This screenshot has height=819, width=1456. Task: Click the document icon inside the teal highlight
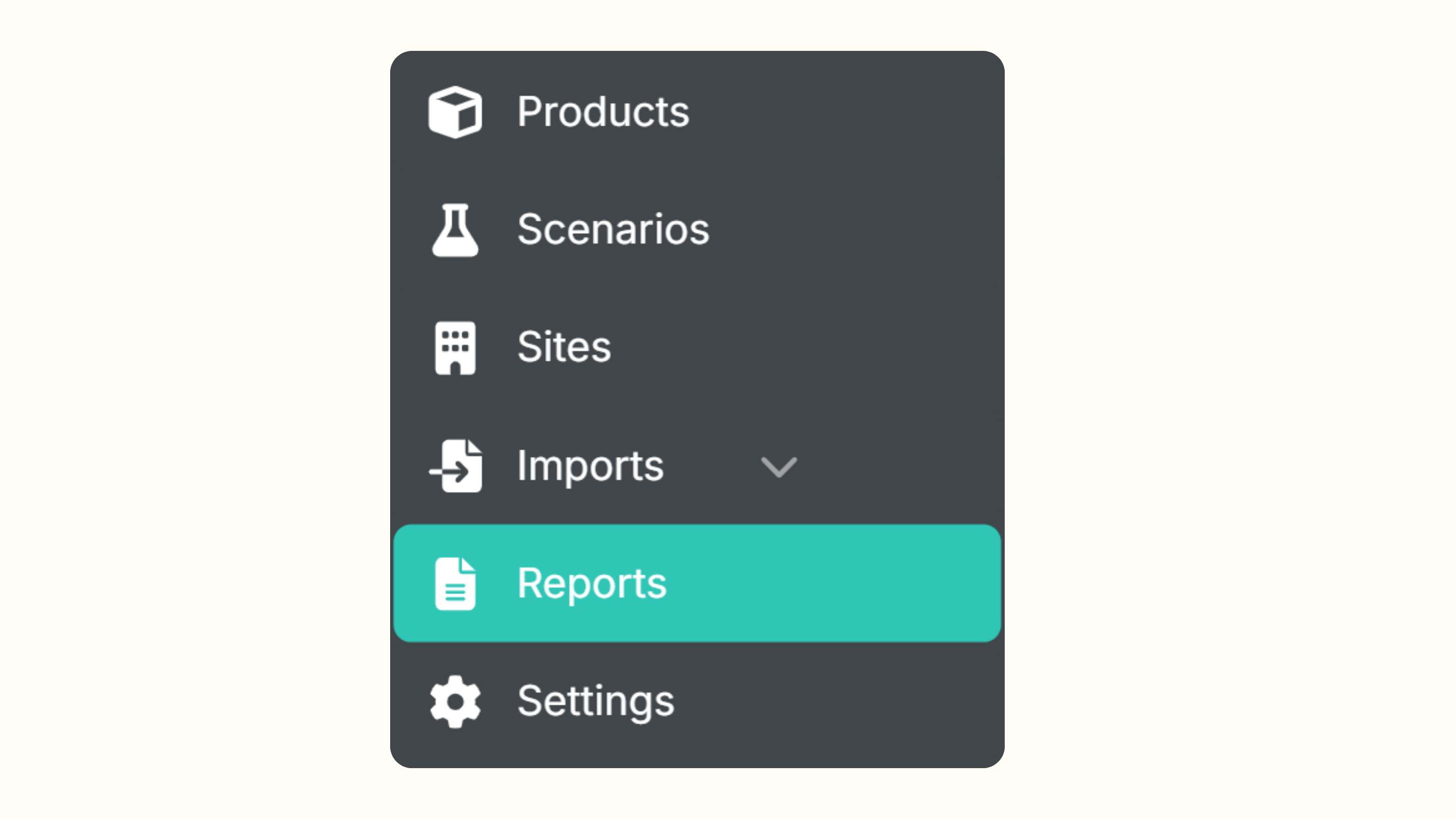click(x=455, y=583)
